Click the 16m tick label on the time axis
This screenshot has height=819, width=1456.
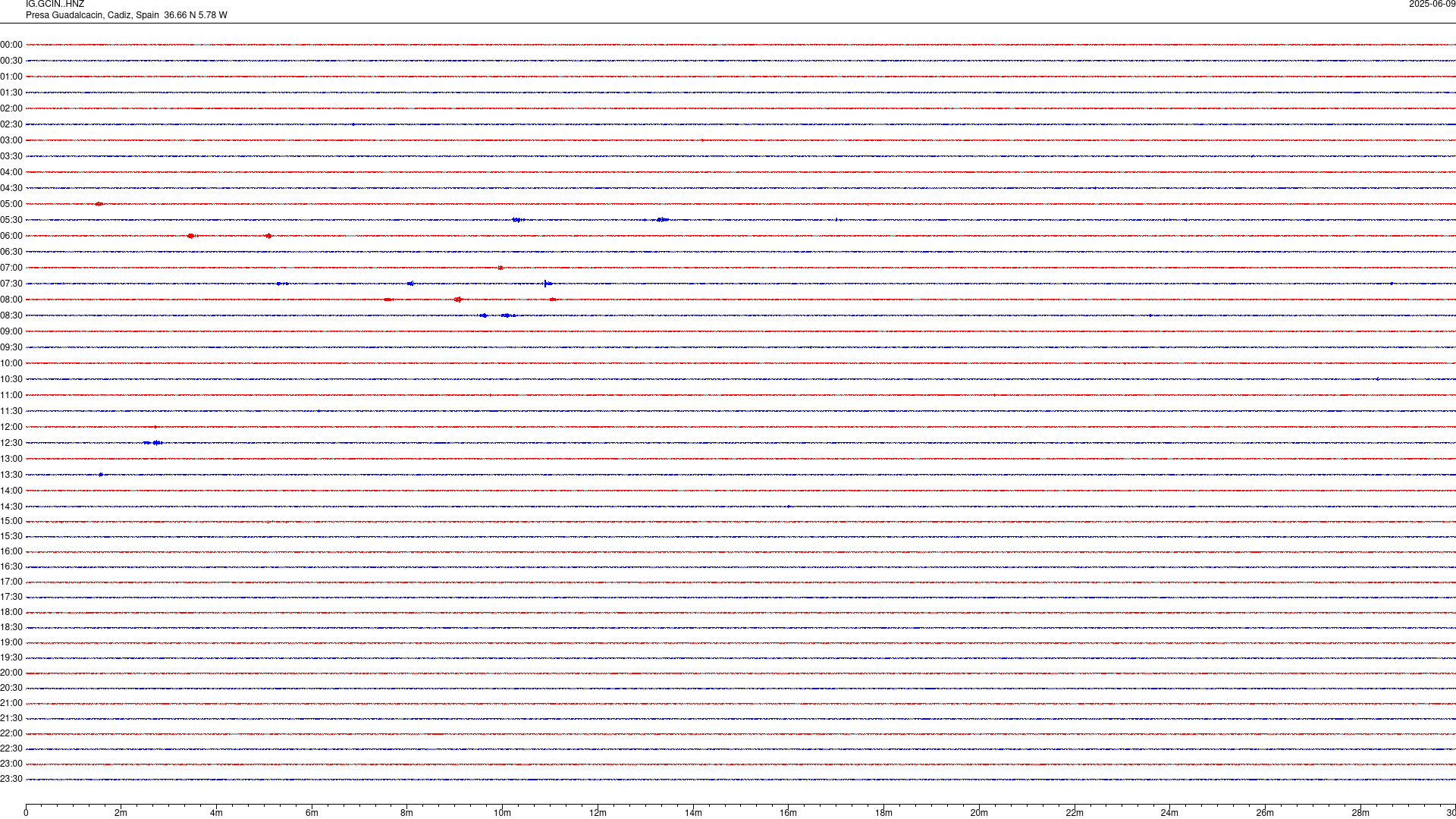point(789,813)
